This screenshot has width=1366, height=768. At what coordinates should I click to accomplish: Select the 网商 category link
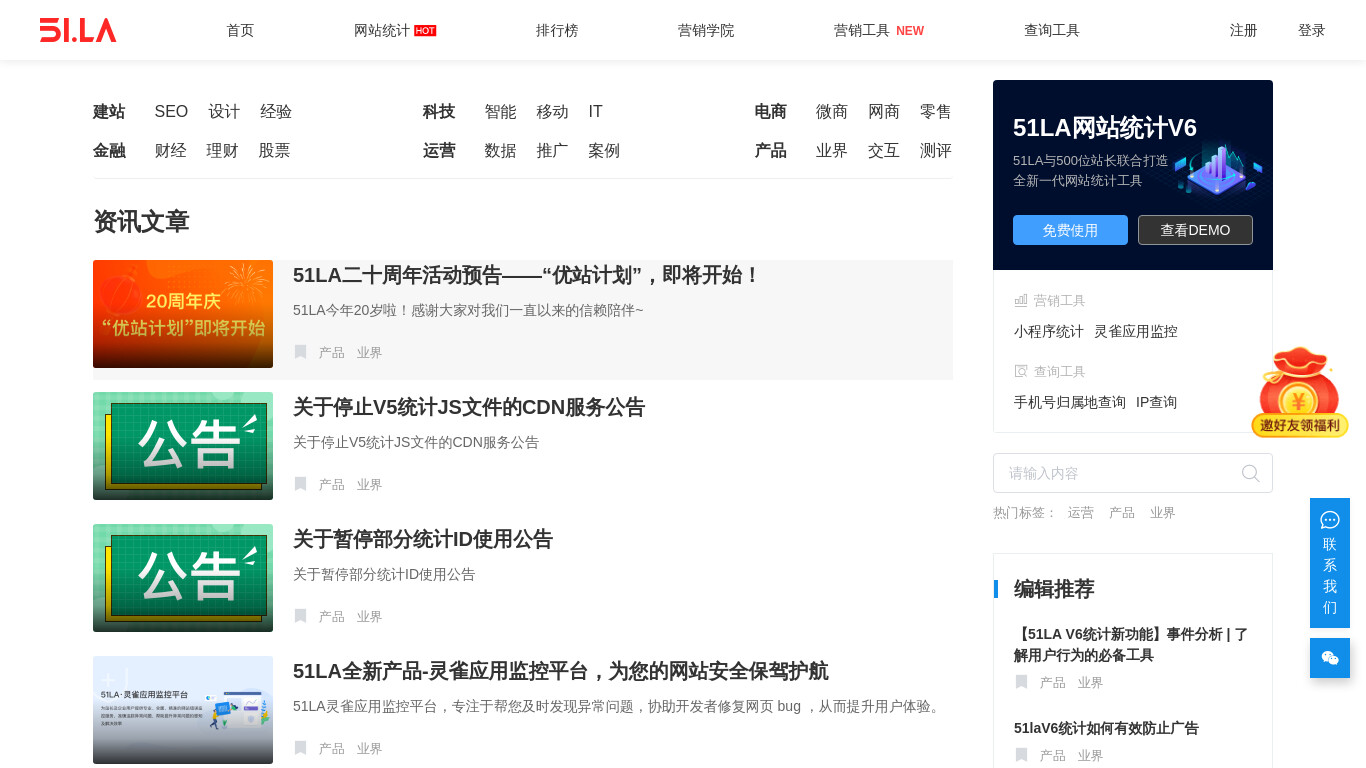(884, 112)
